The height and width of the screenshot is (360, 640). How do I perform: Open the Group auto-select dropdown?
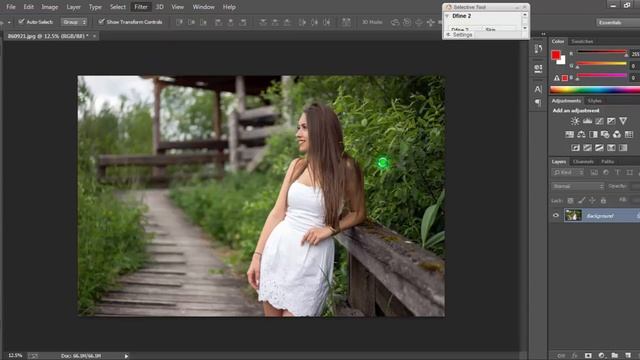coord(74,22)
